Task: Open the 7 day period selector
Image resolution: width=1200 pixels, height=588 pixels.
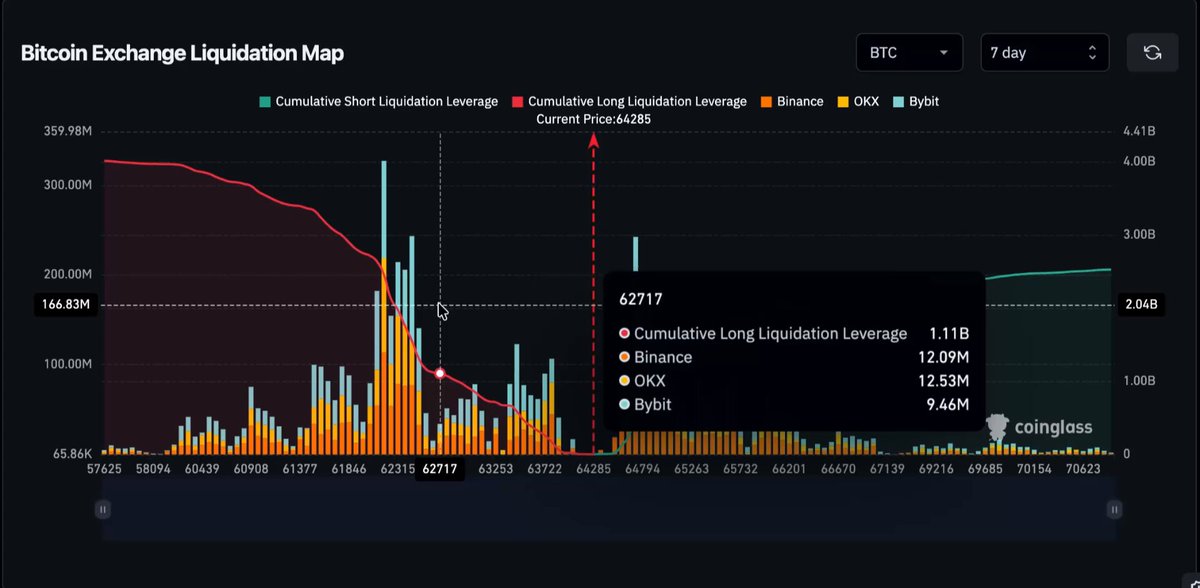Action: [x=1044, y=53]
